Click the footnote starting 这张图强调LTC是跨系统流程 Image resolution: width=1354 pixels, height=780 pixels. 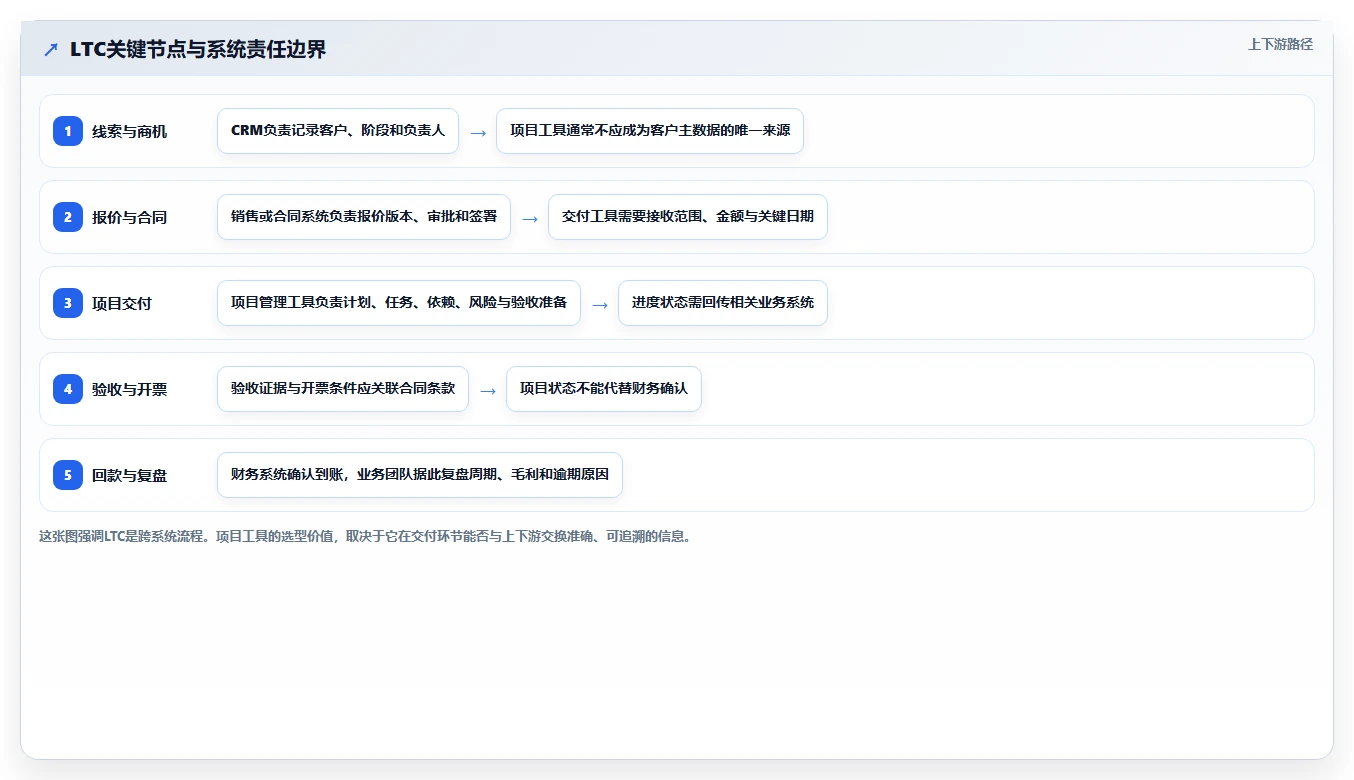point(365,536)
